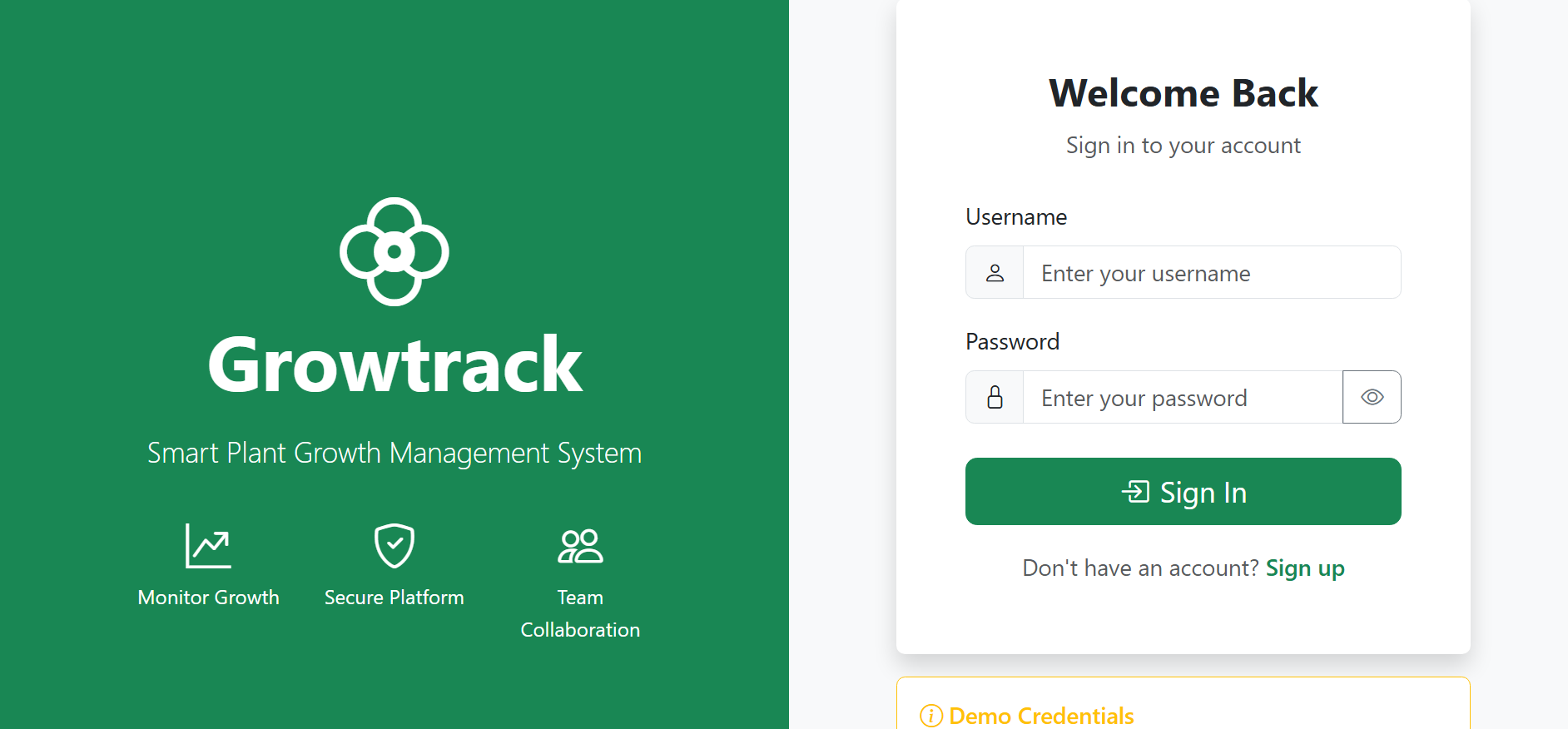
Task: Click the arrow icon inside the Sign In button
Action: coord(1134,492)
